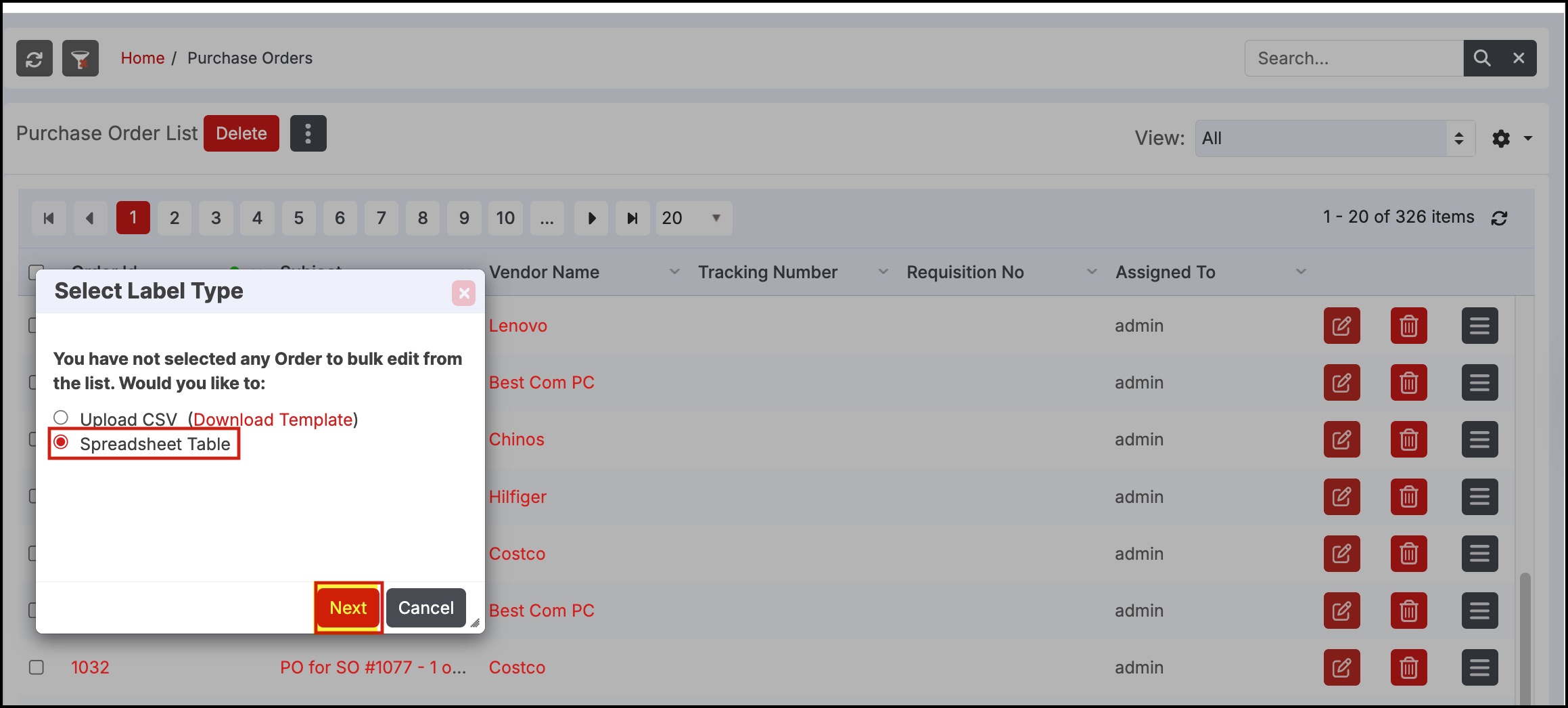Click the Download Template link
Image resolution: width=1568 pixels, height=708 pixels.
click(x=273, y=420)
